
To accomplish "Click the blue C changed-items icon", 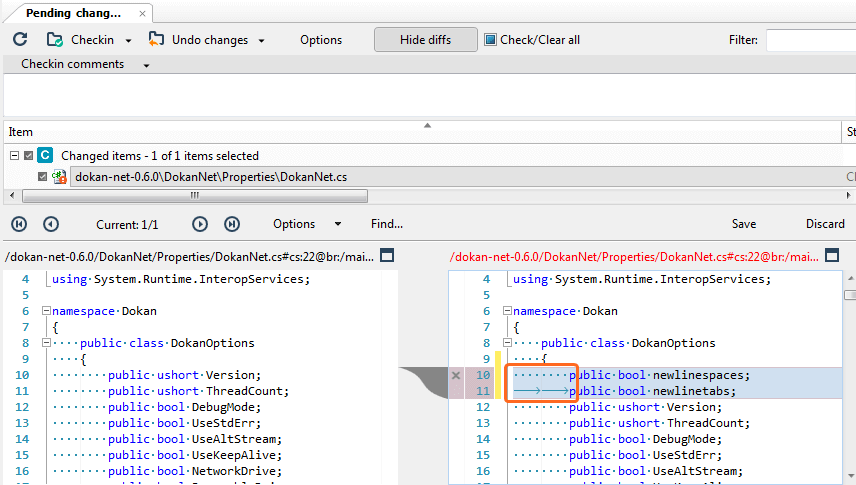I will tap(45, 155).
